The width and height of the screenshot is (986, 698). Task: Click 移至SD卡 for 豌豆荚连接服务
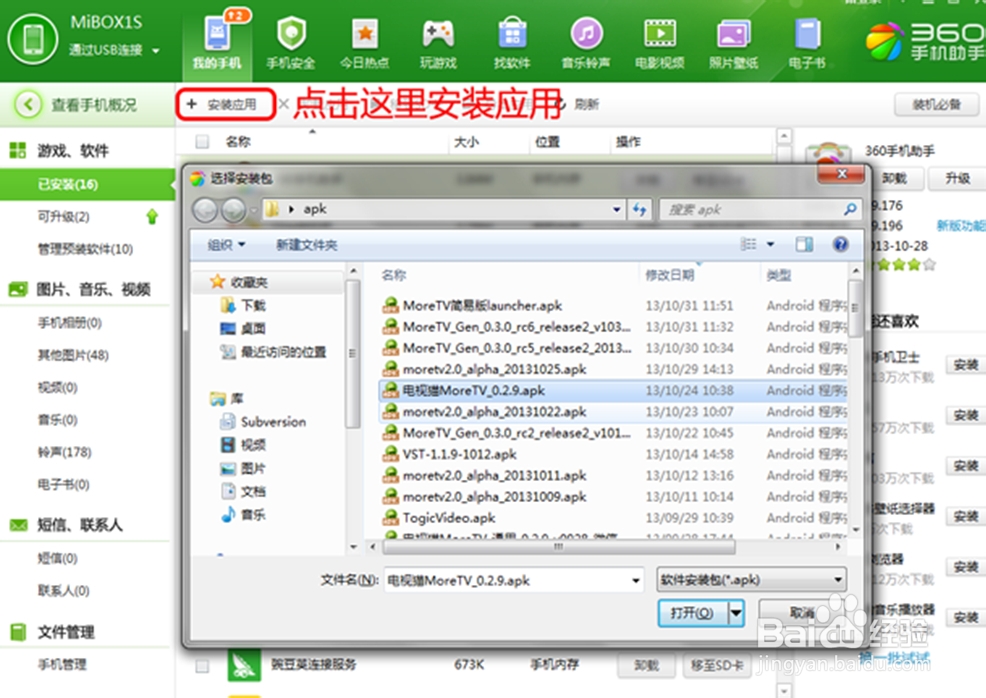(x=716, y=665)
